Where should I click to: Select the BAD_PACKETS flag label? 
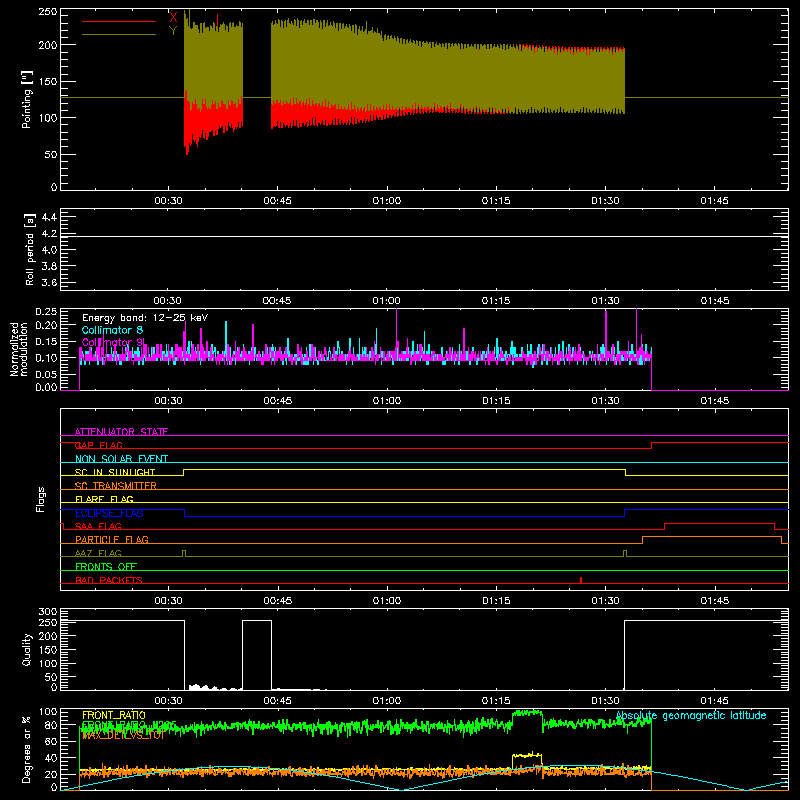coord(109,580)
